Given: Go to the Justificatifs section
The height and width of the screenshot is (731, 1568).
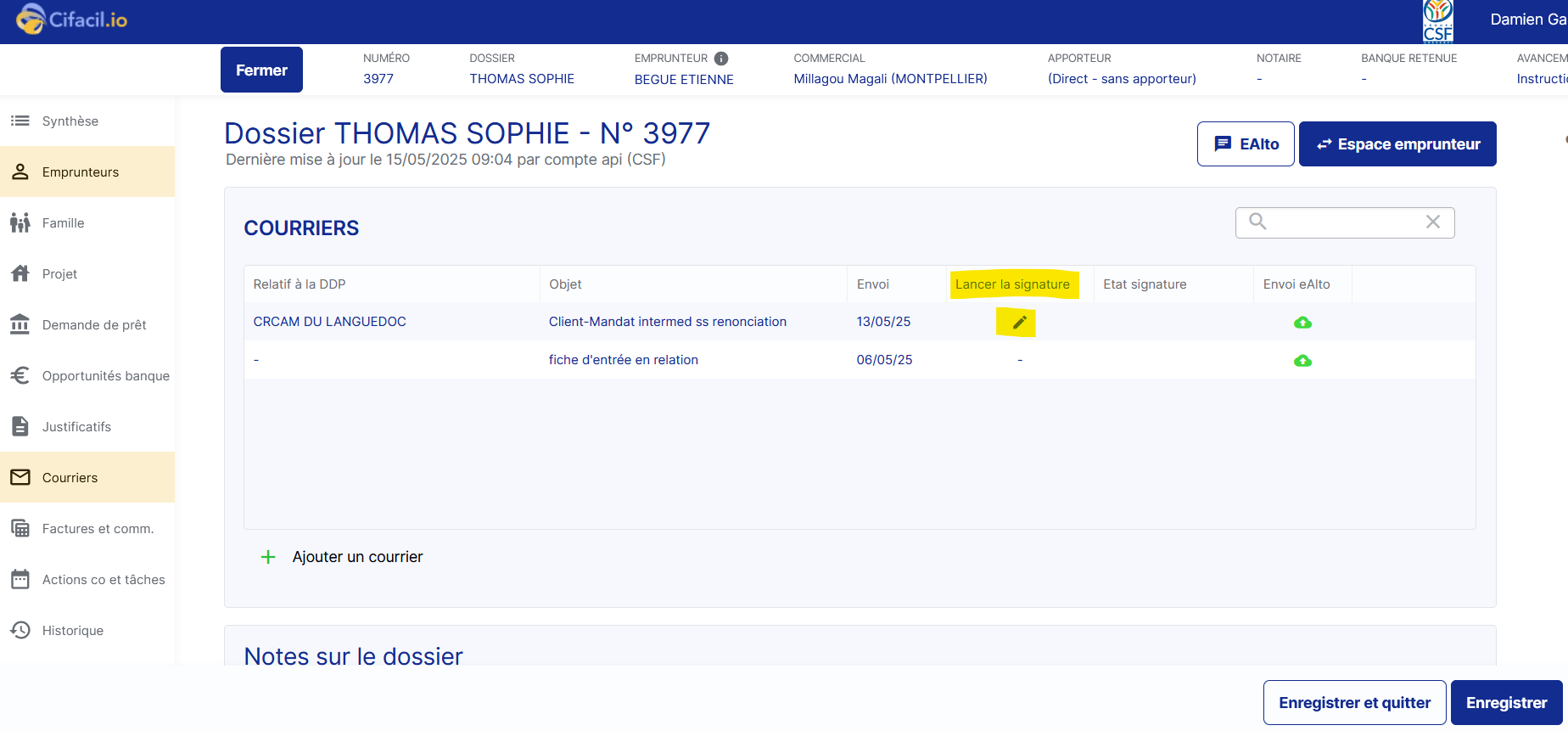Looking at the screenshot, I should click(x=76, y=427).
